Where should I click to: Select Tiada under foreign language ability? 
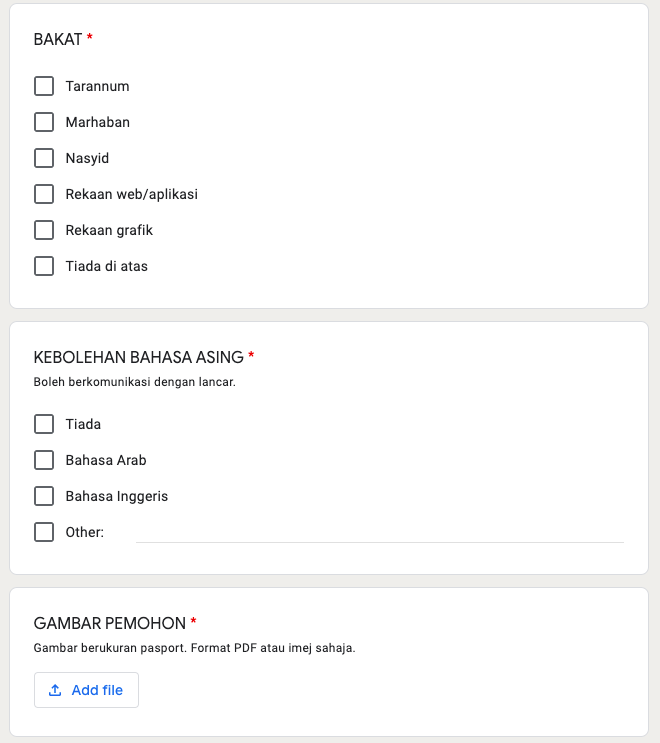coord(44,424)
